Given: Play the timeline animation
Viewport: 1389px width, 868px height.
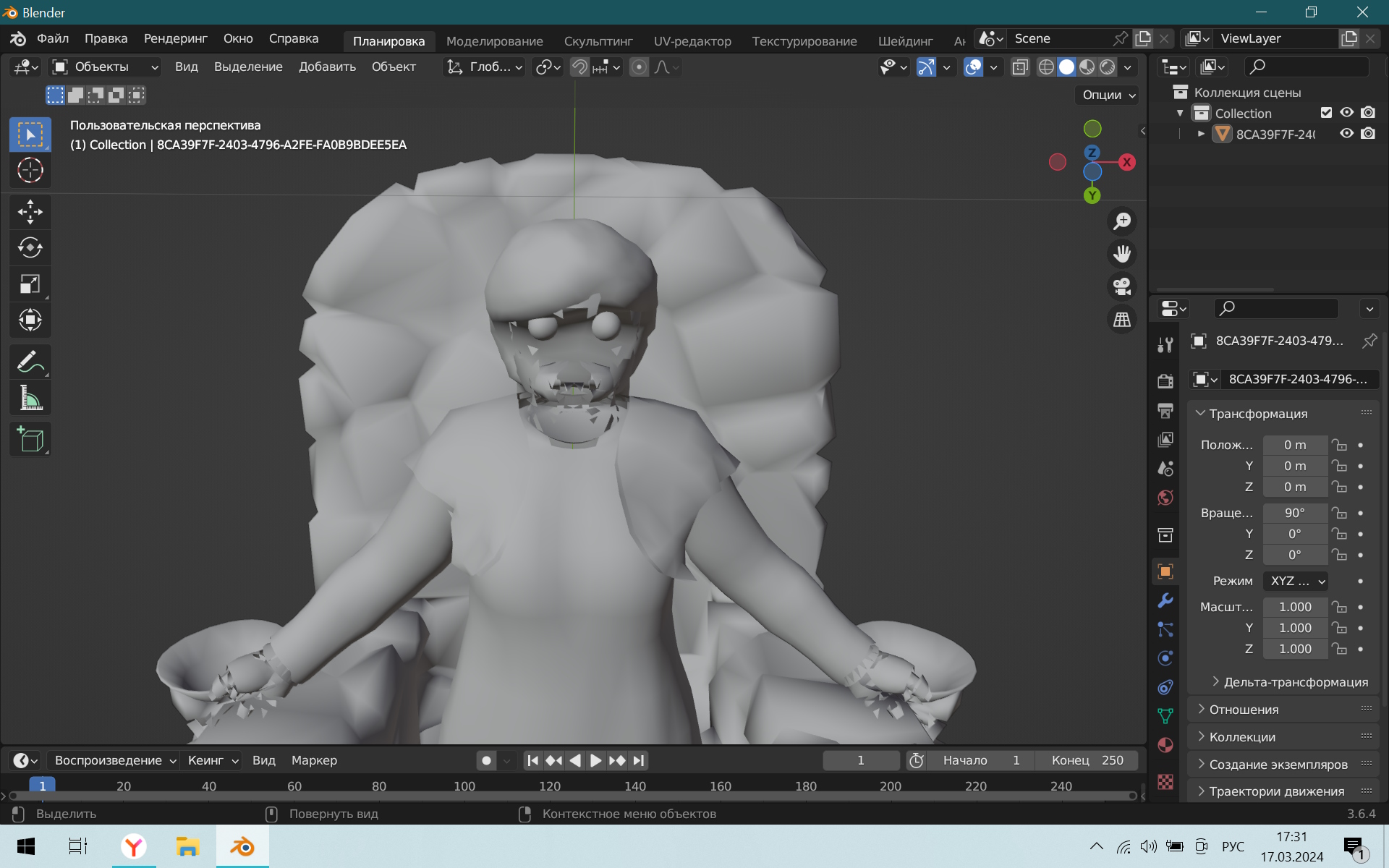Looking at the screenshot, I should coord(595,760).
